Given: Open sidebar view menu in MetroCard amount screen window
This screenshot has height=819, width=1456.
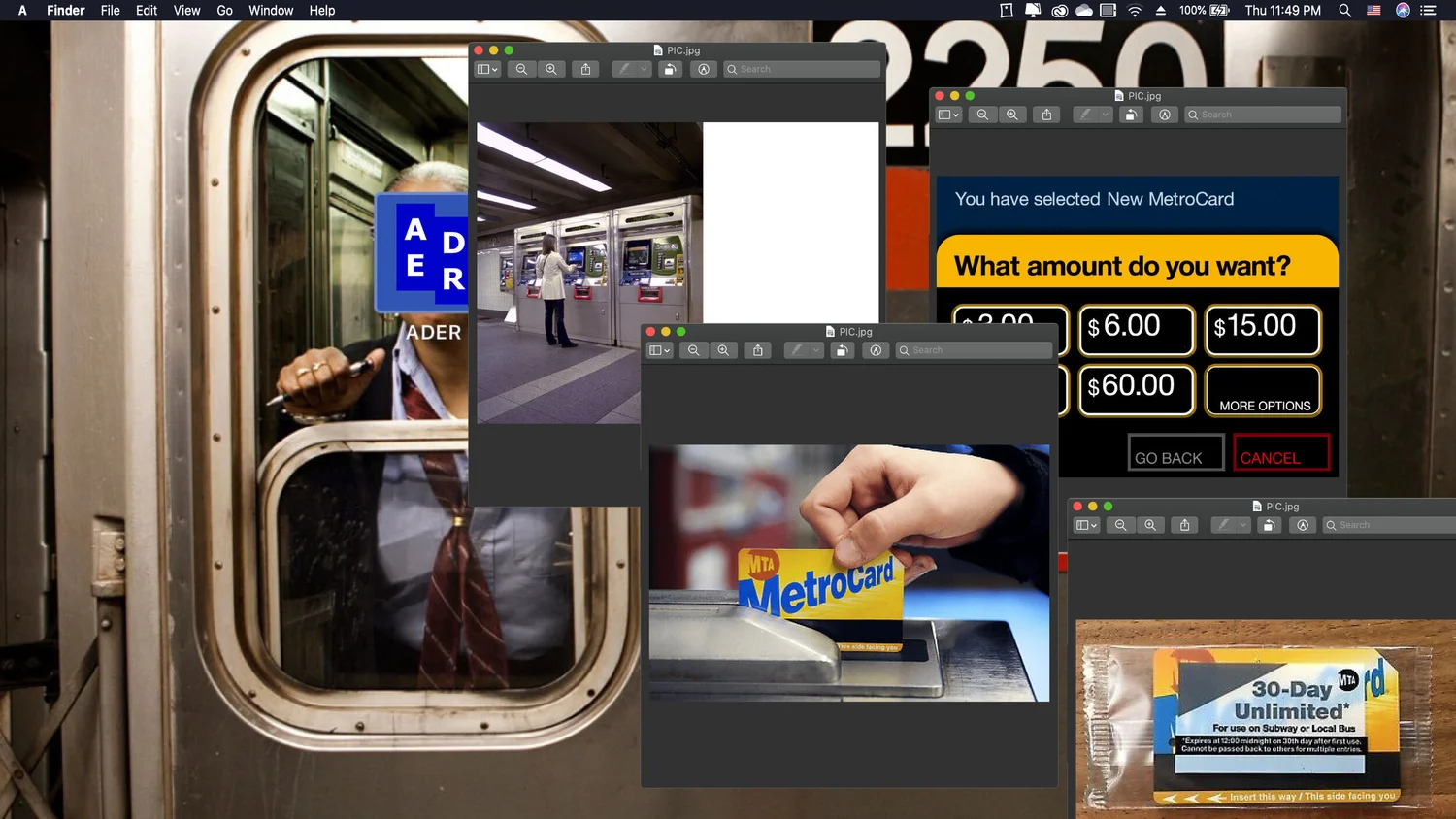Looking at the screenshot, I should click(948, 115).
